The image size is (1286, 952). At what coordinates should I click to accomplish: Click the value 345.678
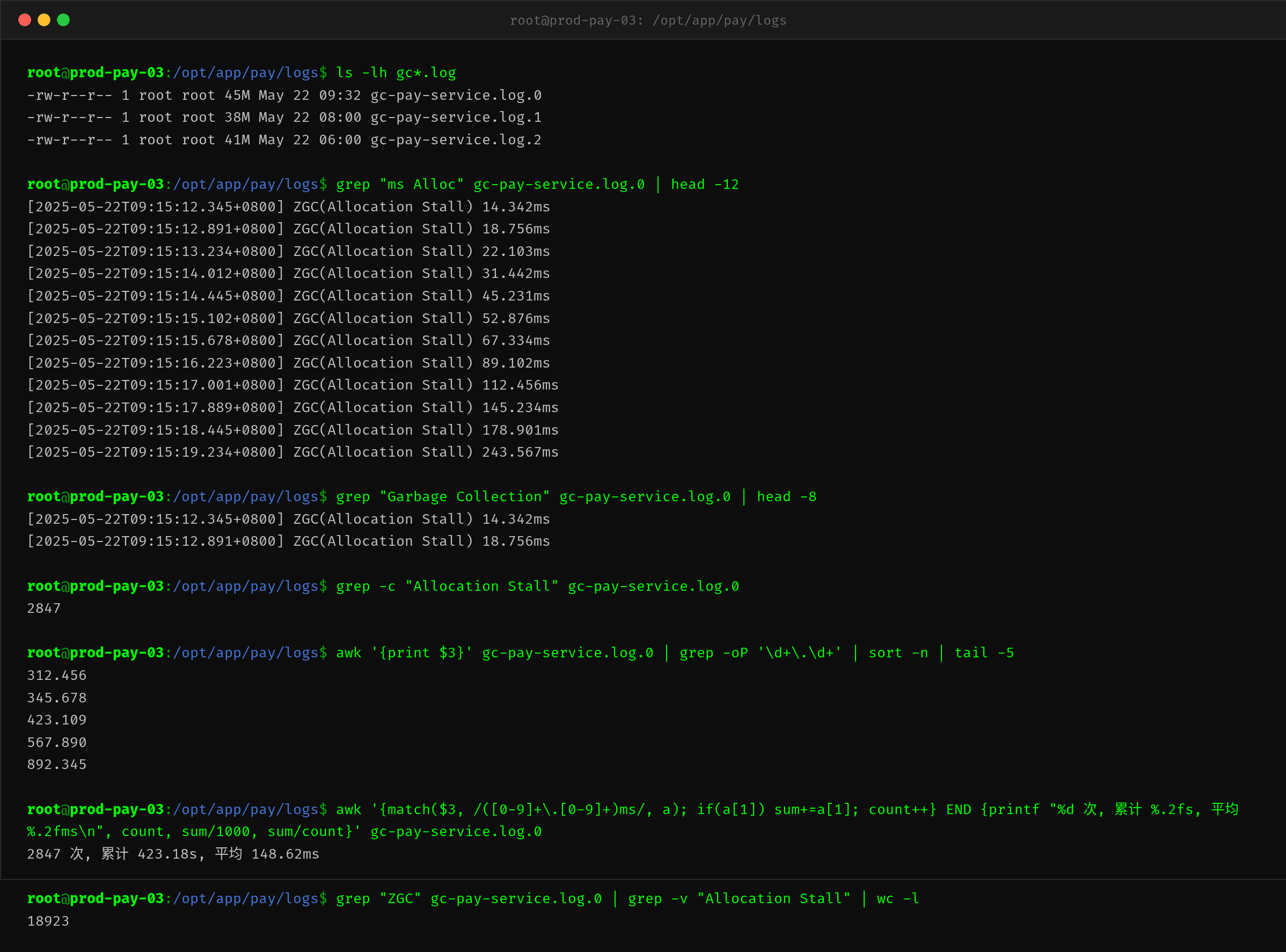56,698
